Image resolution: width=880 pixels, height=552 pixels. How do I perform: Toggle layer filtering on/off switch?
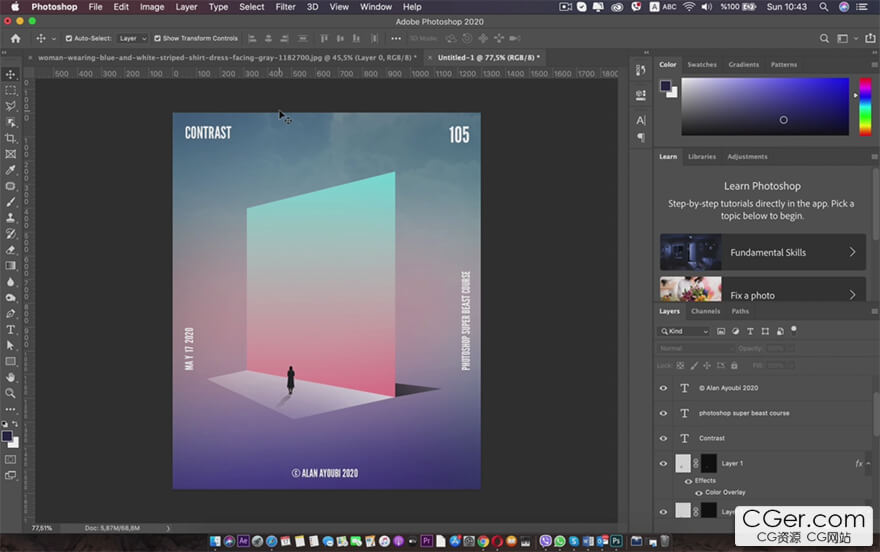coord(794,330)
